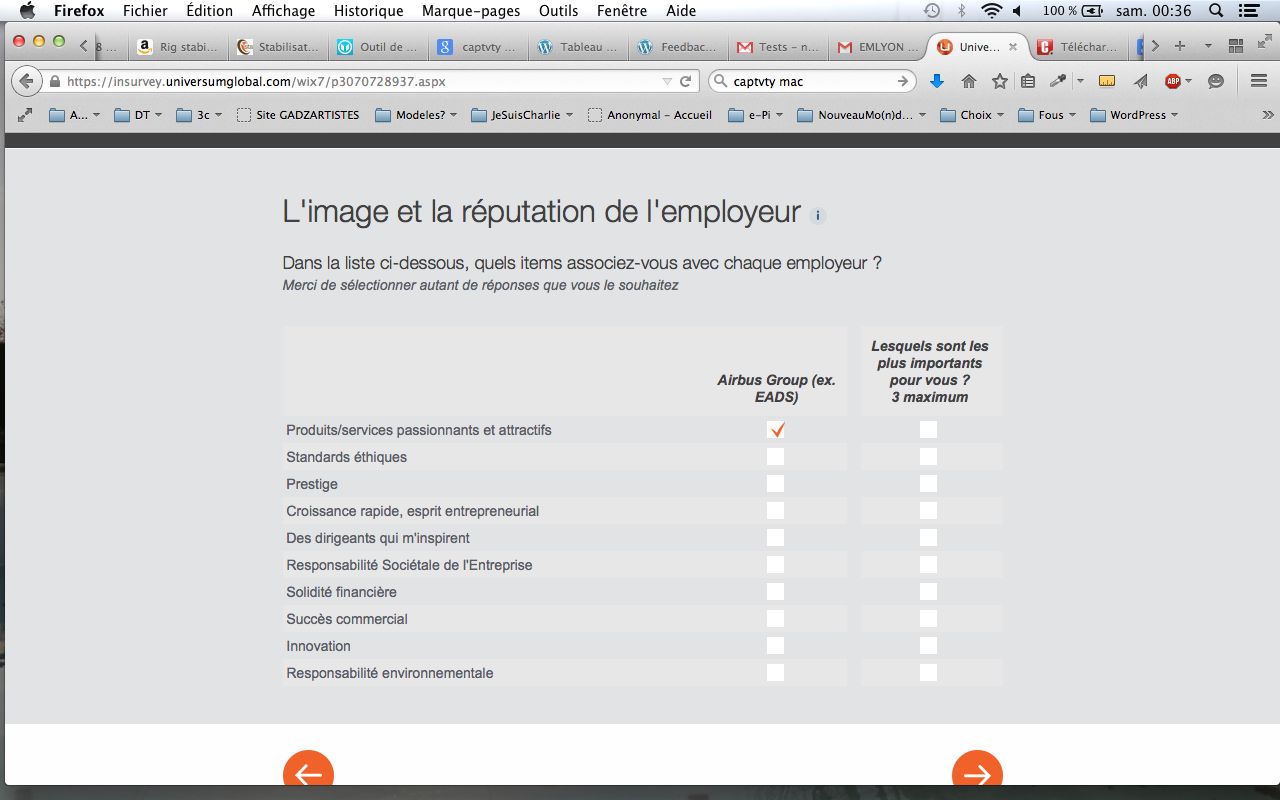Open Time Machine menu bar icon
Image resolution: width=1280 pixels, height=800 pixels.
click(x=931, y=11)
